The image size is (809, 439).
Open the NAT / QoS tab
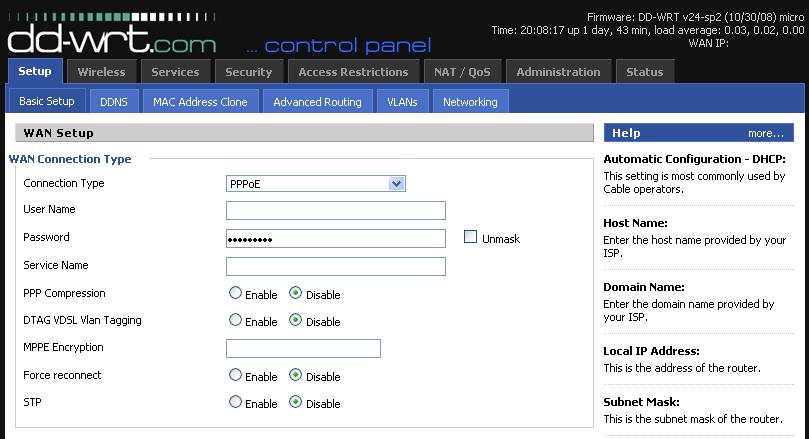tap(462, 72)
